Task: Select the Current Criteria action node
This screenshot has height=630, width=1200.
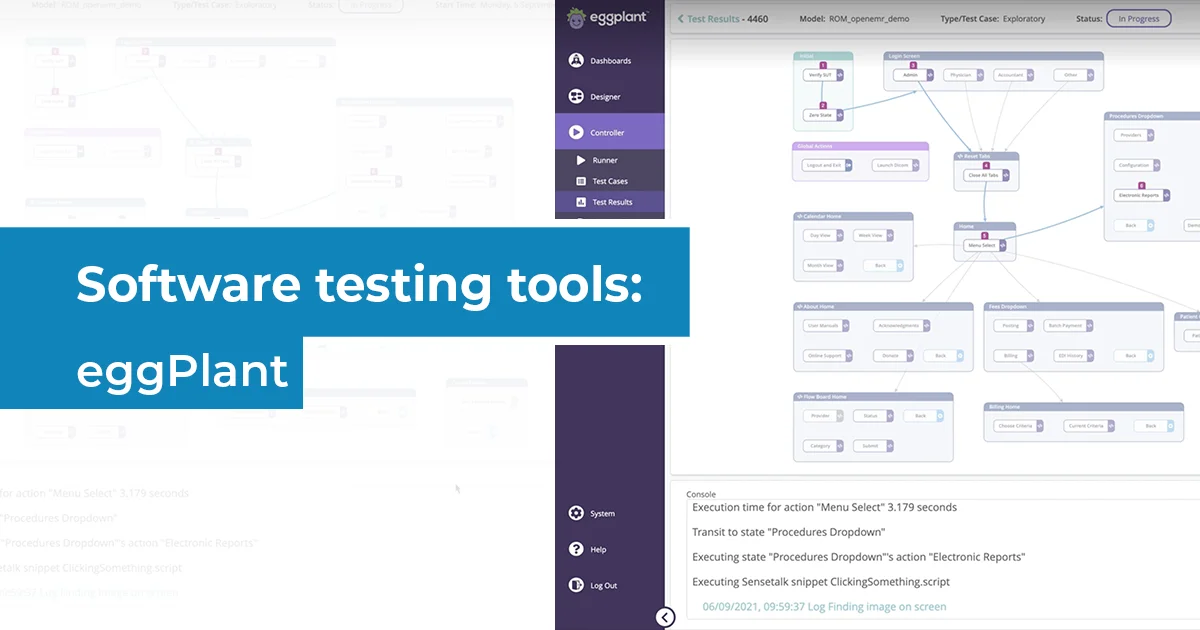Action: tap(1089, 426)
